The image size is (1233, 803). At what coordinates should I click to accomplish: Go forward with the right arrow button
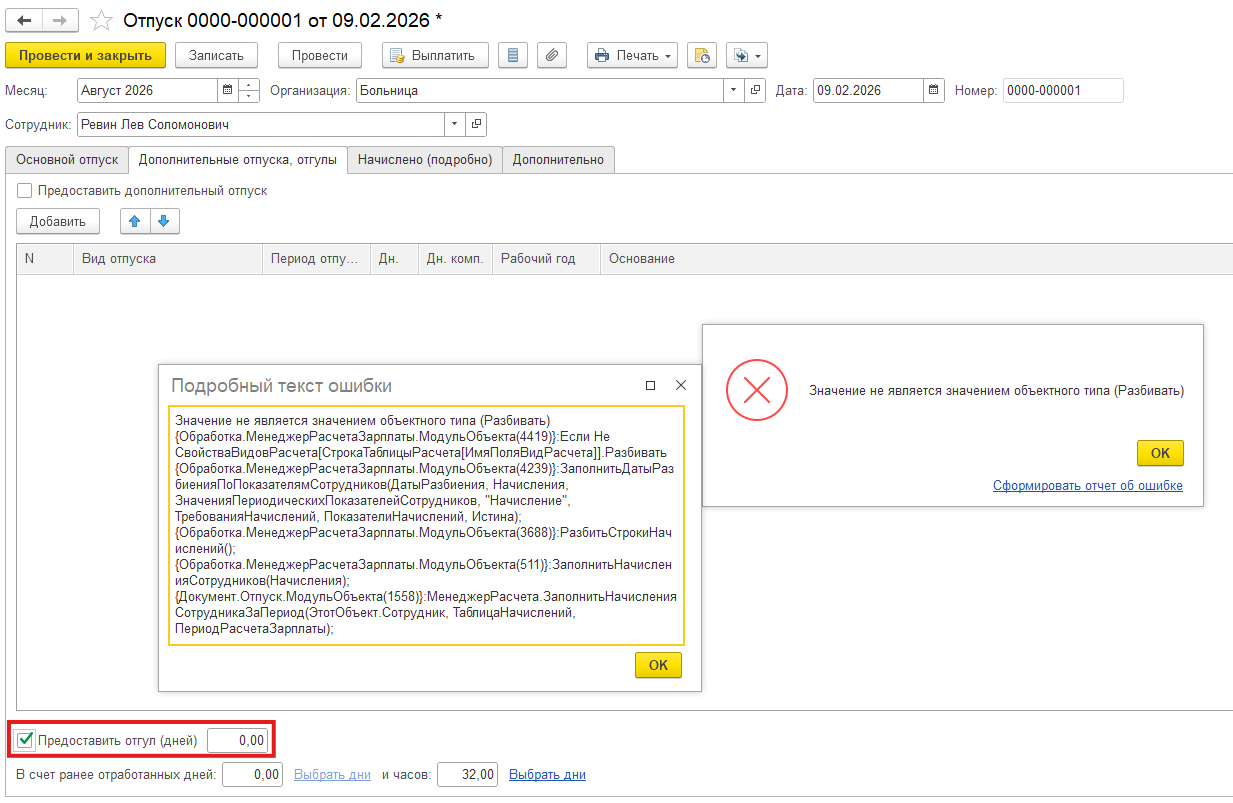tap(60, 19)
